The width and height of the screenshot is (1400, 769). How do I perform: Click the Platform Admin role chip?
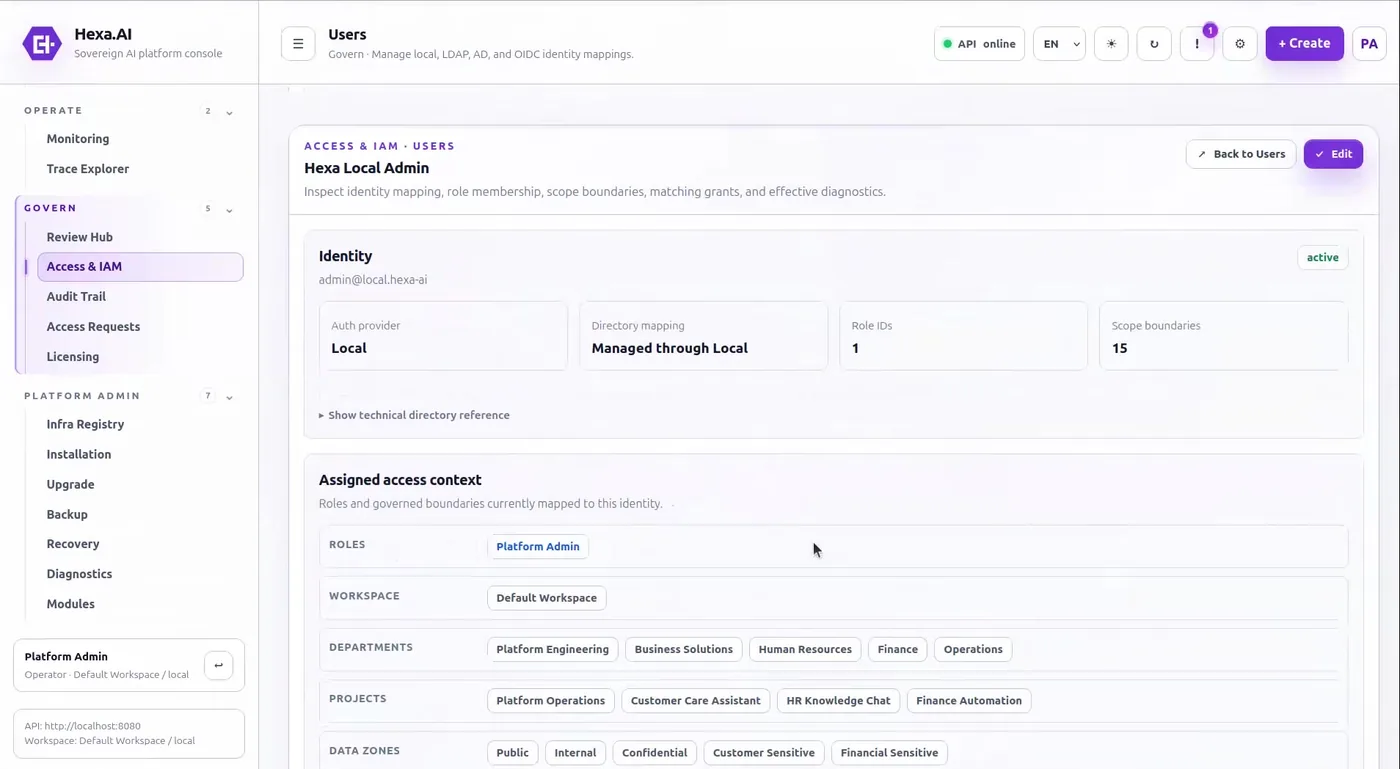coord(538,547)
